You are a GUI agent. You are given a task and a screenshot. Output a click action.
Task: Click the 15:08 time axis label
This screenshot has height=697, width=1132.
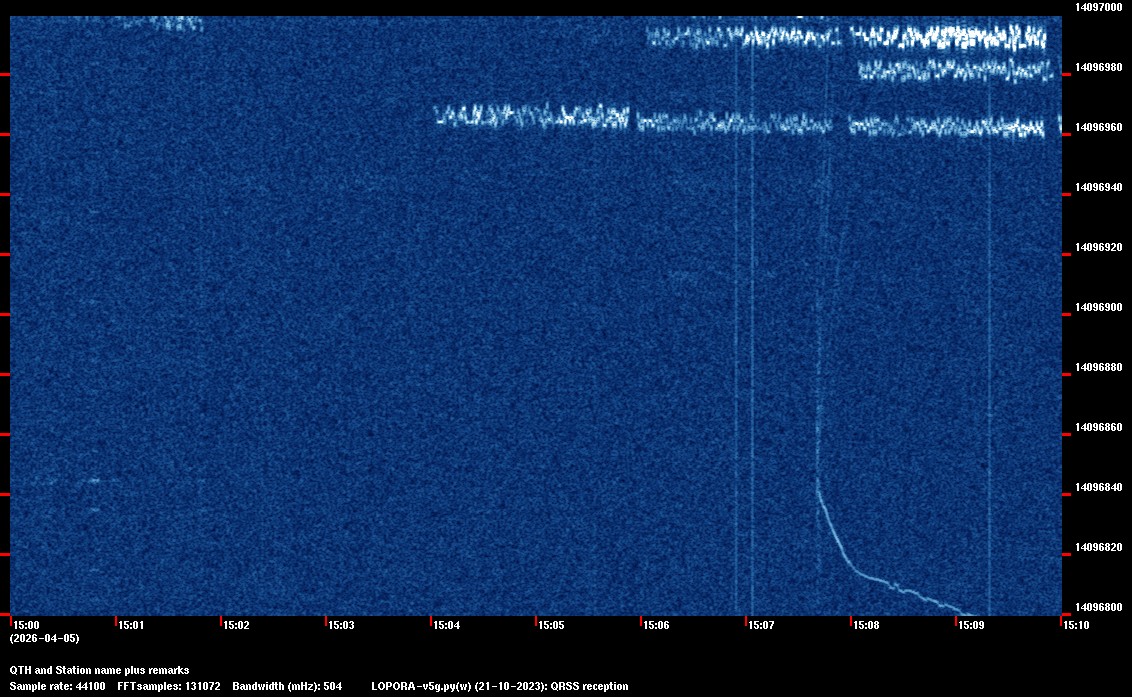pos(866,625)
